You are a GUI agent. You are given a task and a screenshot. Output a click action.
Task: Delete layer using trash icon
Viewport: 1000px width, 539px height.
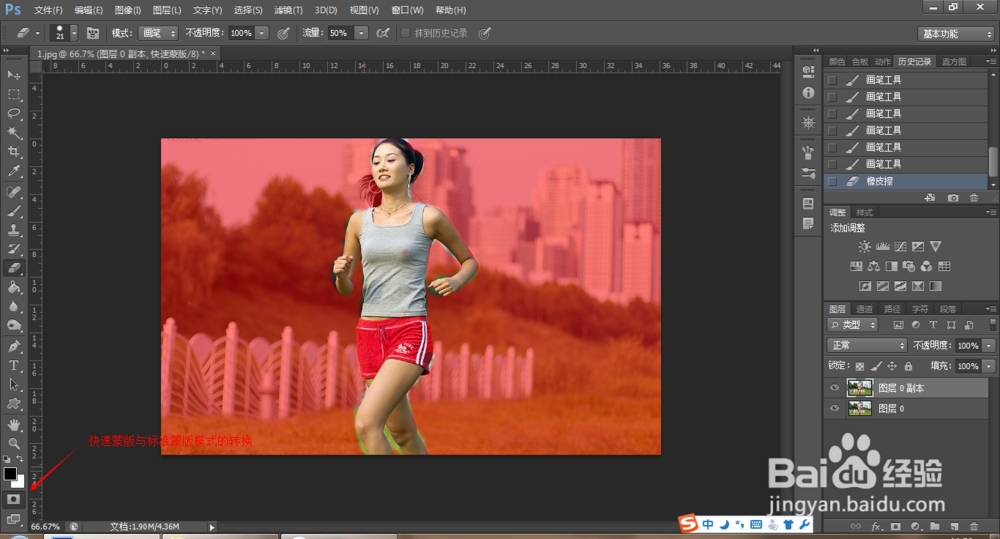973,525
